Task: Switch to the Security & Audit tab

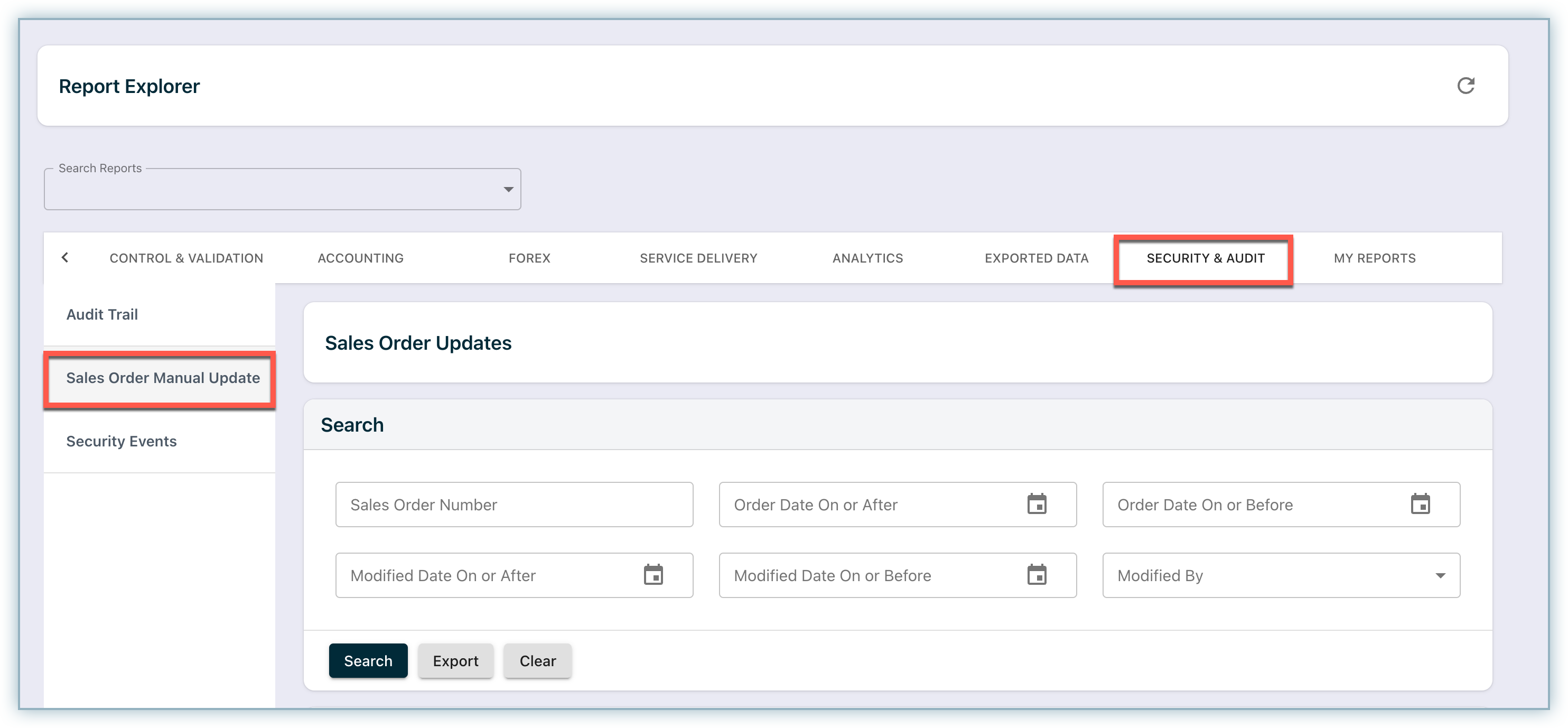Action: (1205, 258)
